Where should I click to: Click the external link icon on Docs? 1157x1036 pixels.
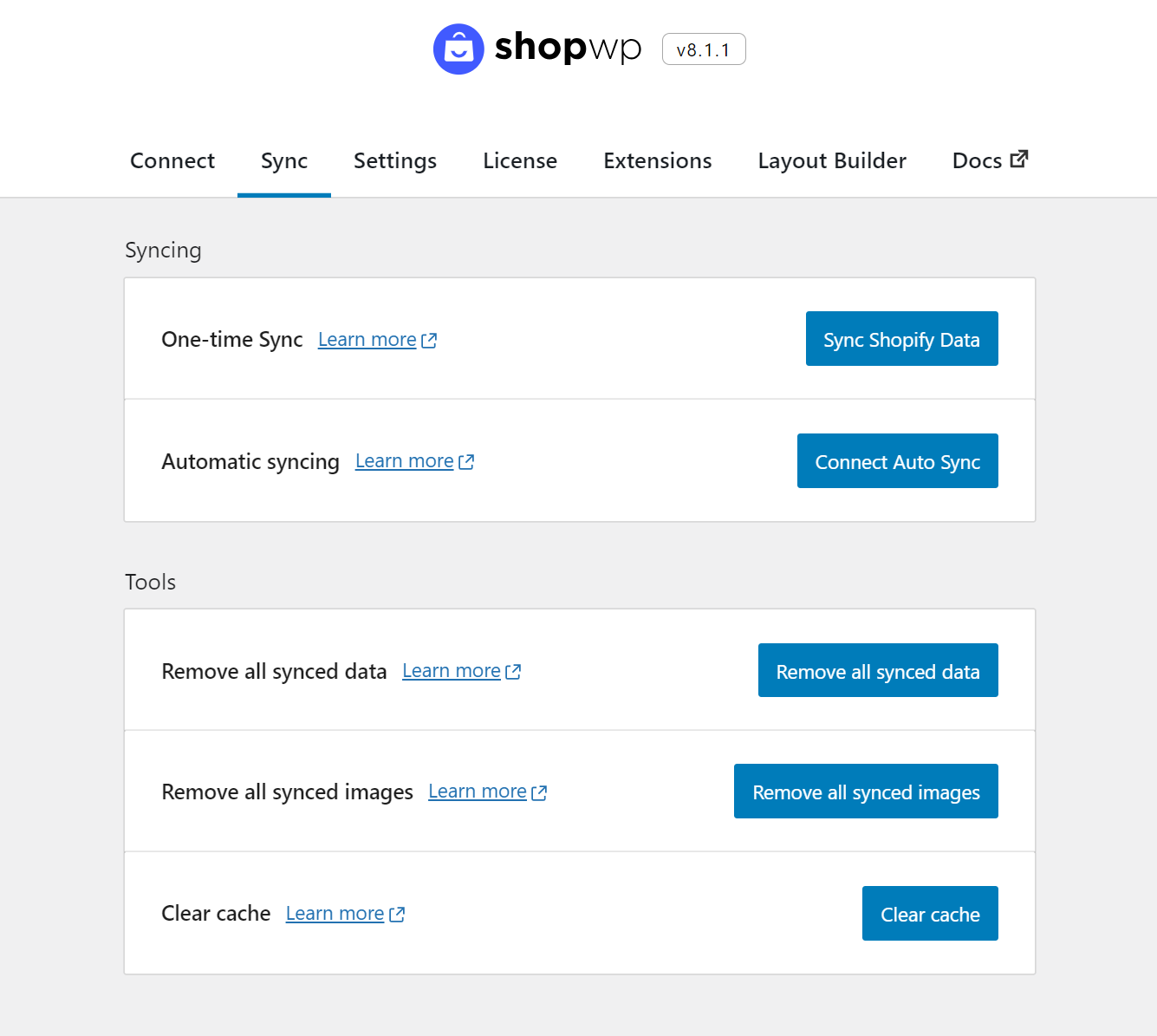tap(1019, 160)
